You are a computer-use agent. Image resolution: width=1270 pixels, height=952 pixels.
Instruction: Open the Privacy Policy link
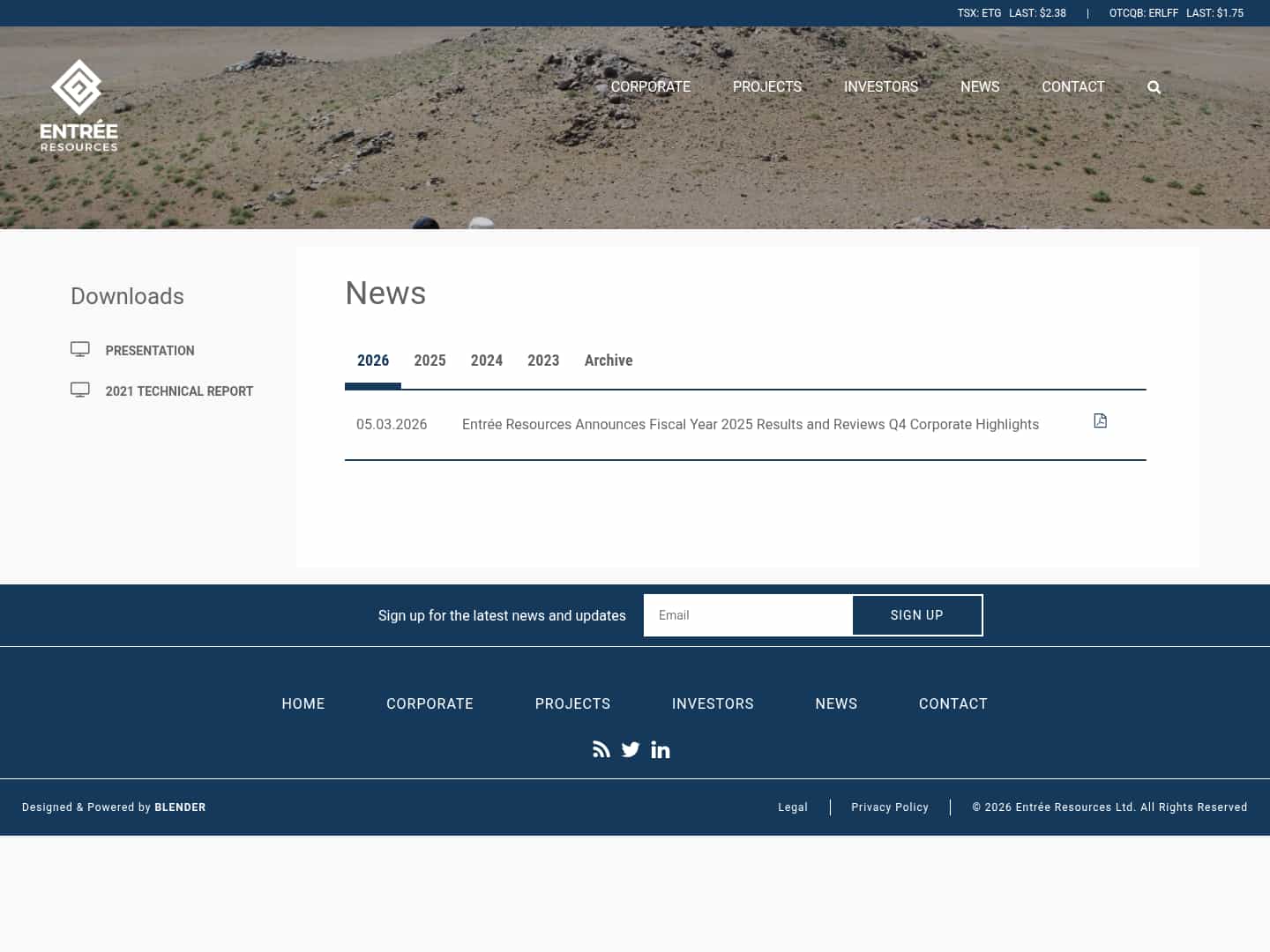point(890,807)
